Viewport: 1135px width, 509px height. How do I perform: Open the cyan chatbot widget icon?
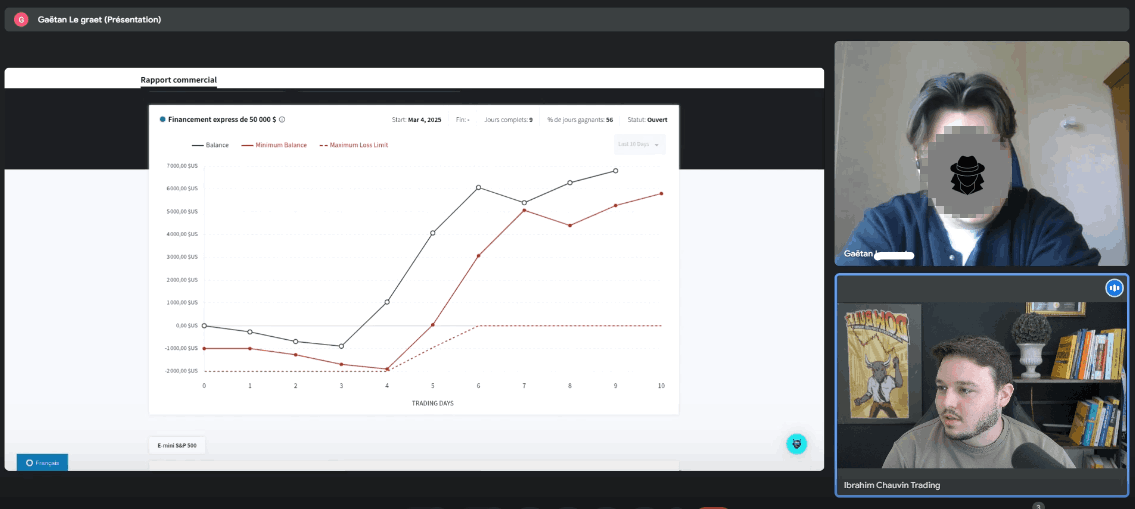797,444
